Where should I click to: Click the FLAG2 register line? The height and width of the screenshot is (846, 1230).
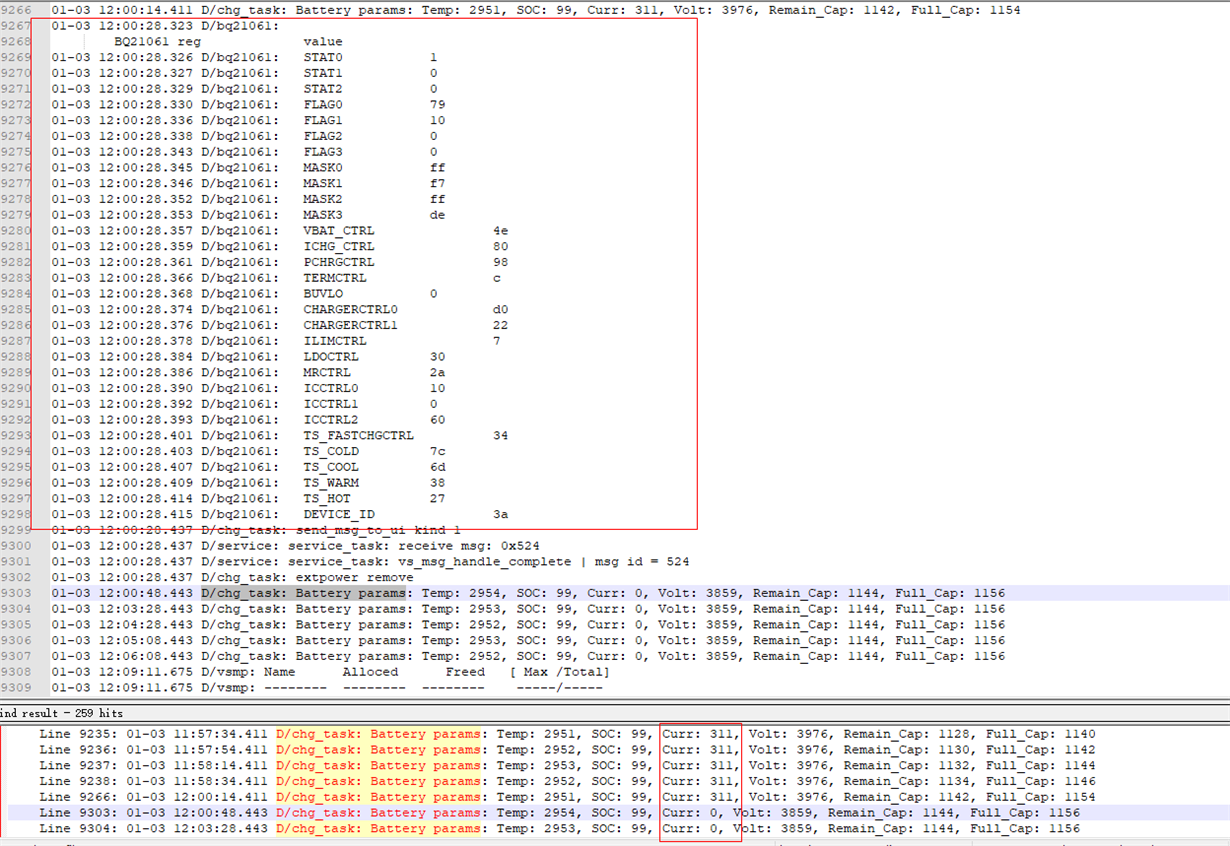[x=244, y=136]
